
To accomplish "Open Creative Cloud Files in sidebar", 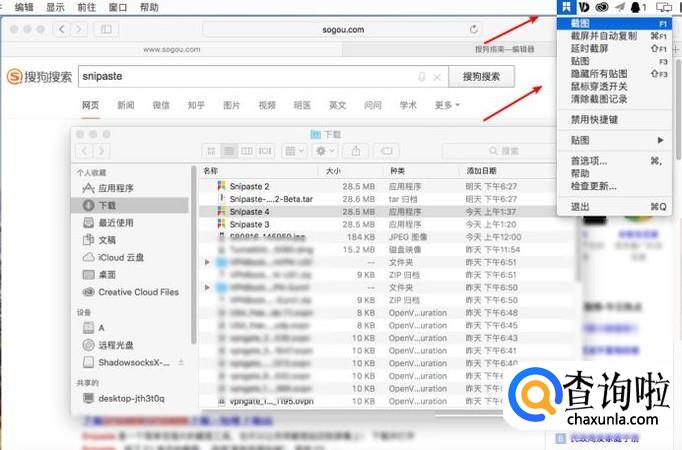I will pyautogui.click(x=130, y=292).
